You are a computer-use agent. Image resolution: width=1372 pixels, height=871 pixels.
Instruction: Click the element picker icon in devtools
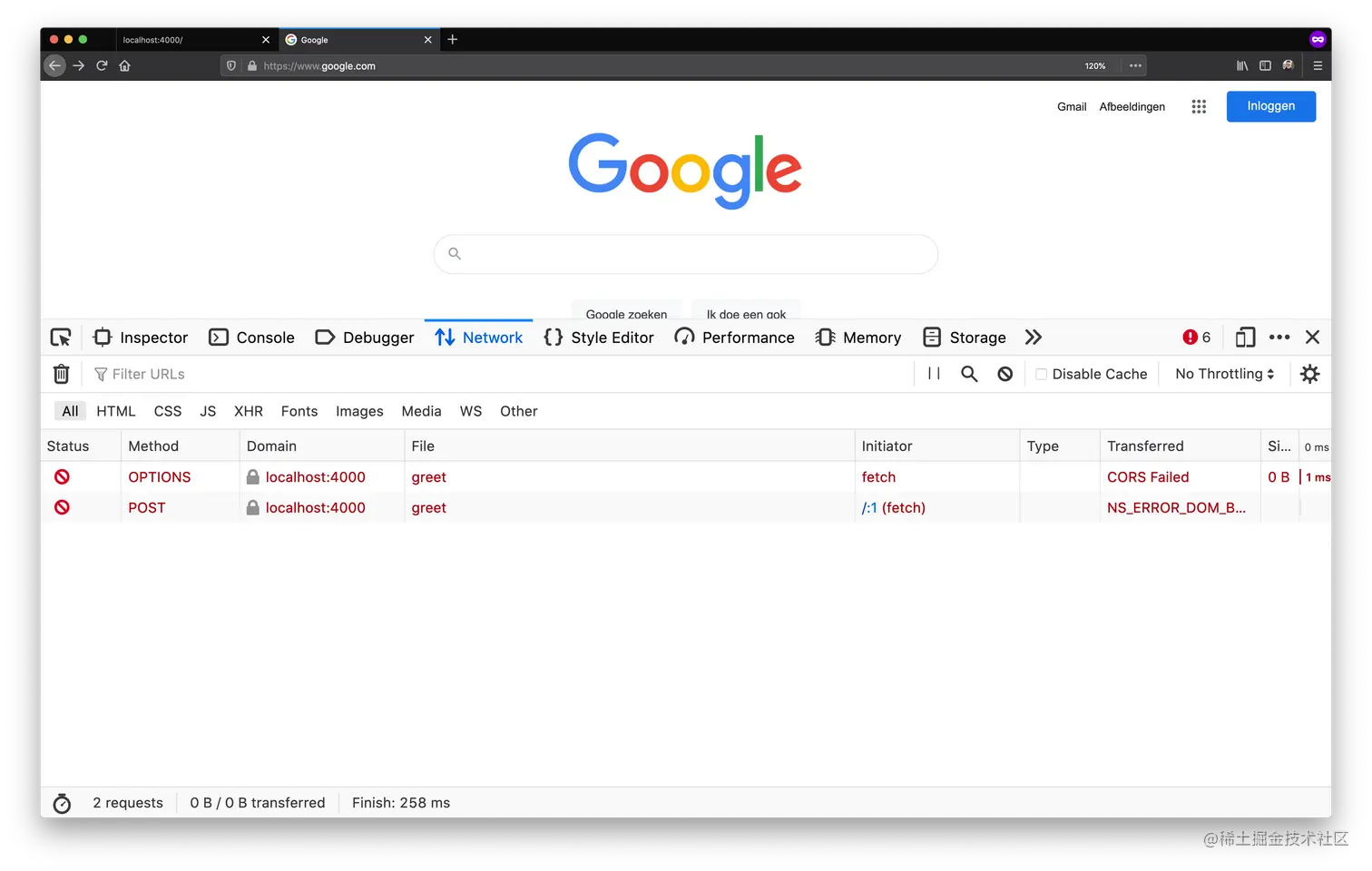pos(61,338)
